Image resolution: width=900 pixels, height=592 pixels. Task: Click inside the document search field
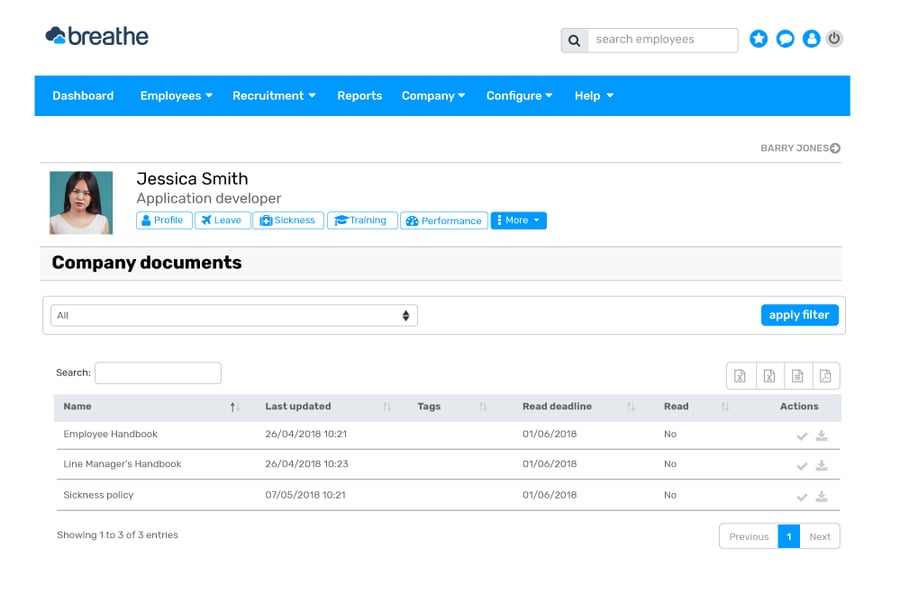click(x=157, y=372)
